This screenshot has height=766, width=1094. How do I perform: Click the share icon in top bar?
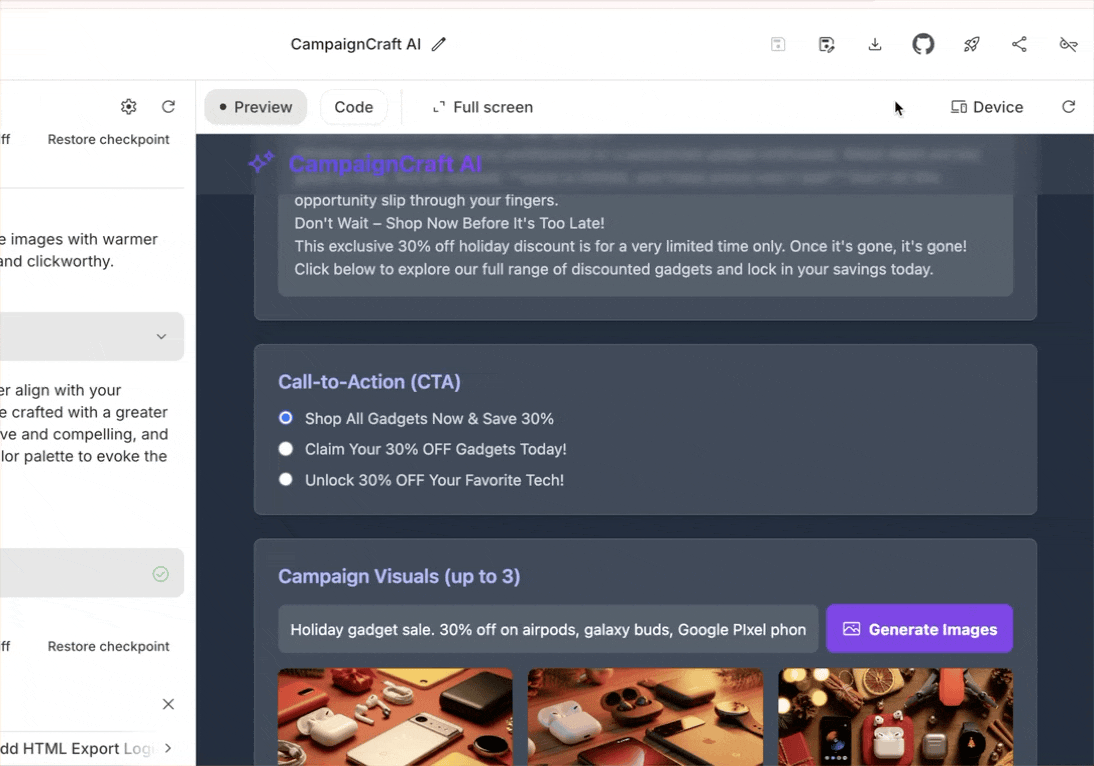tap(1019, 45)
